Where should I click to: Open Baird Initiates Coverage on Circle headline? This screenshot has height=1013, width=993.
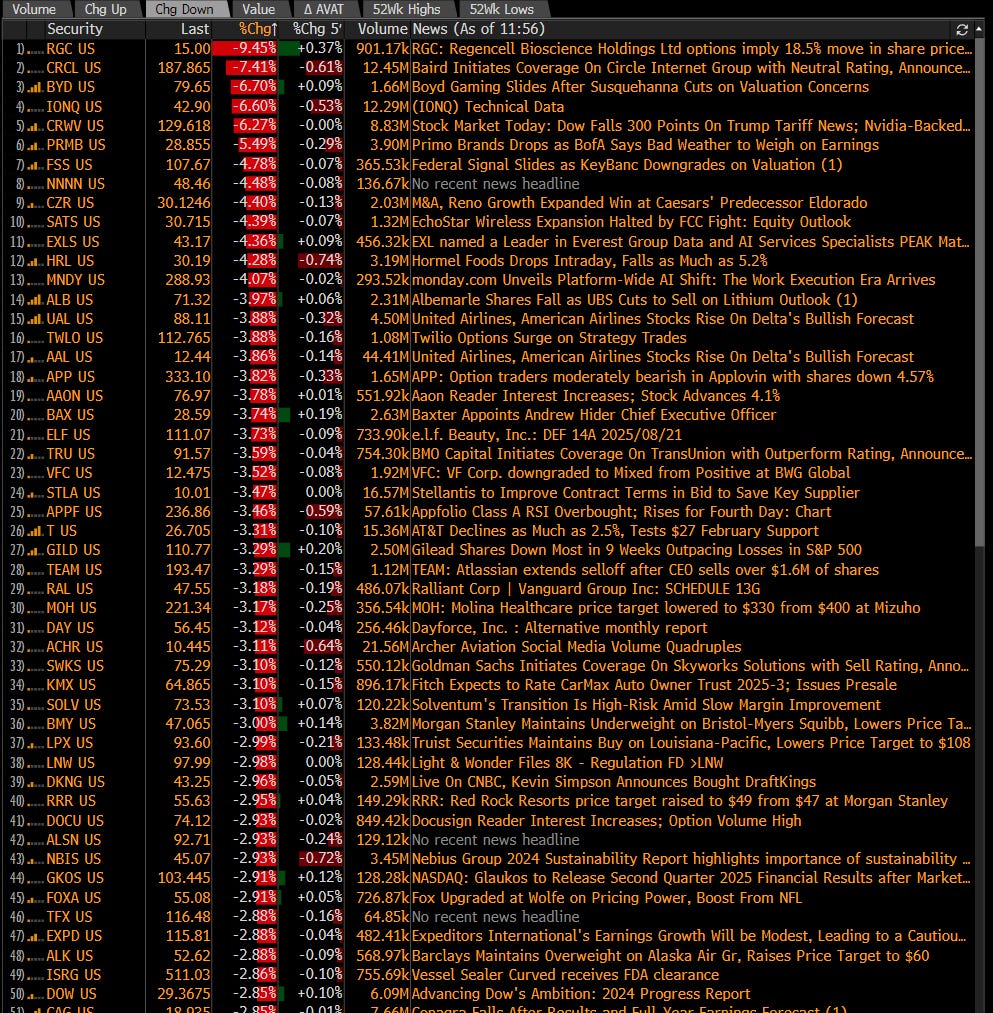pos(691,68)
